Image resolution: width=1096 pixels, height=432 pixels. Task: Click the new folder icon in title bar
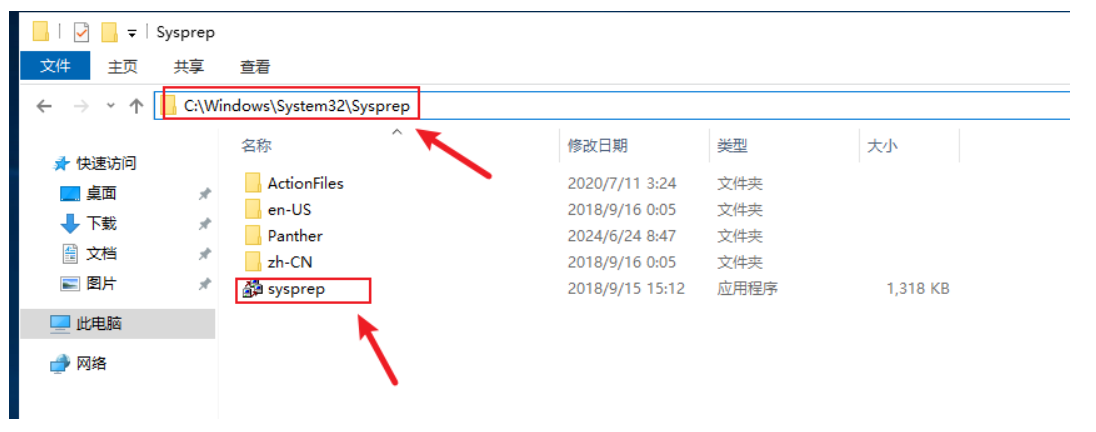pos(109,32)
